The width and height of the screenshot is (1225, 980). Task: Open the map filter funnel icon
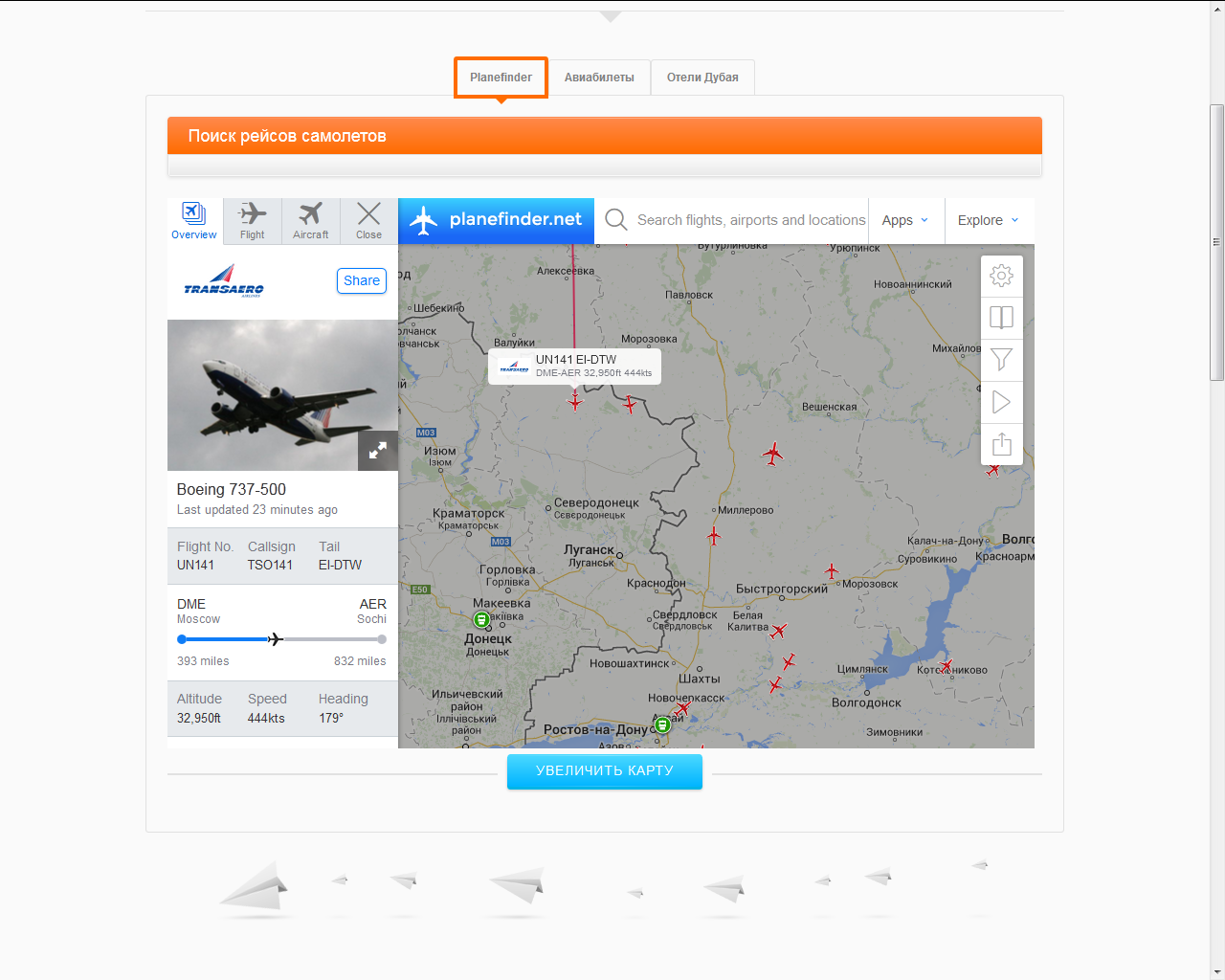click(1002, 360)
